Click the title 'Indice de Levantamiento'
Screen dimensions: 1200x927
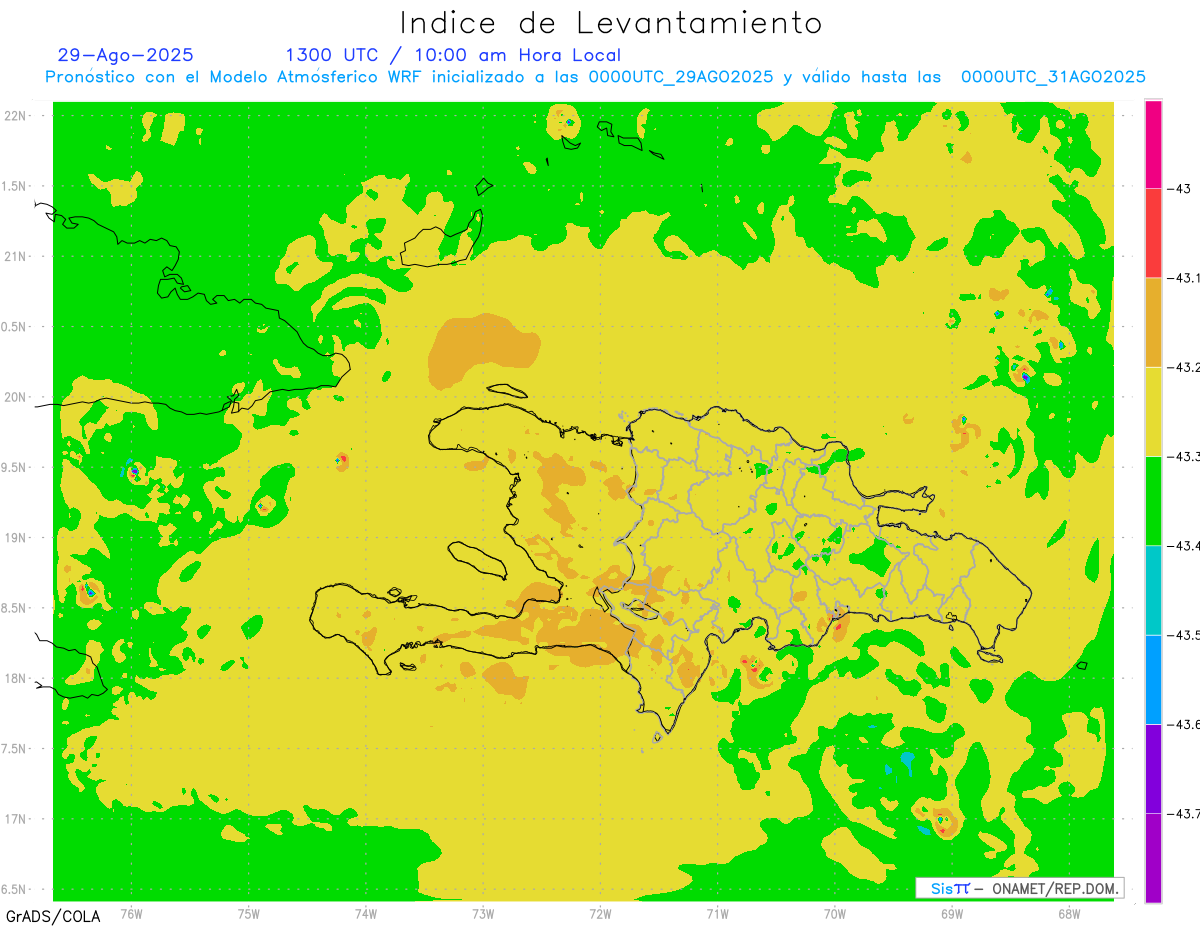point(611,23)
